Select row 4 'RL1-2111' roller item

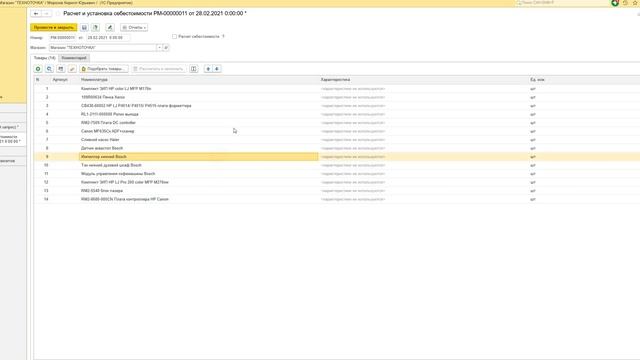point(337,114)
